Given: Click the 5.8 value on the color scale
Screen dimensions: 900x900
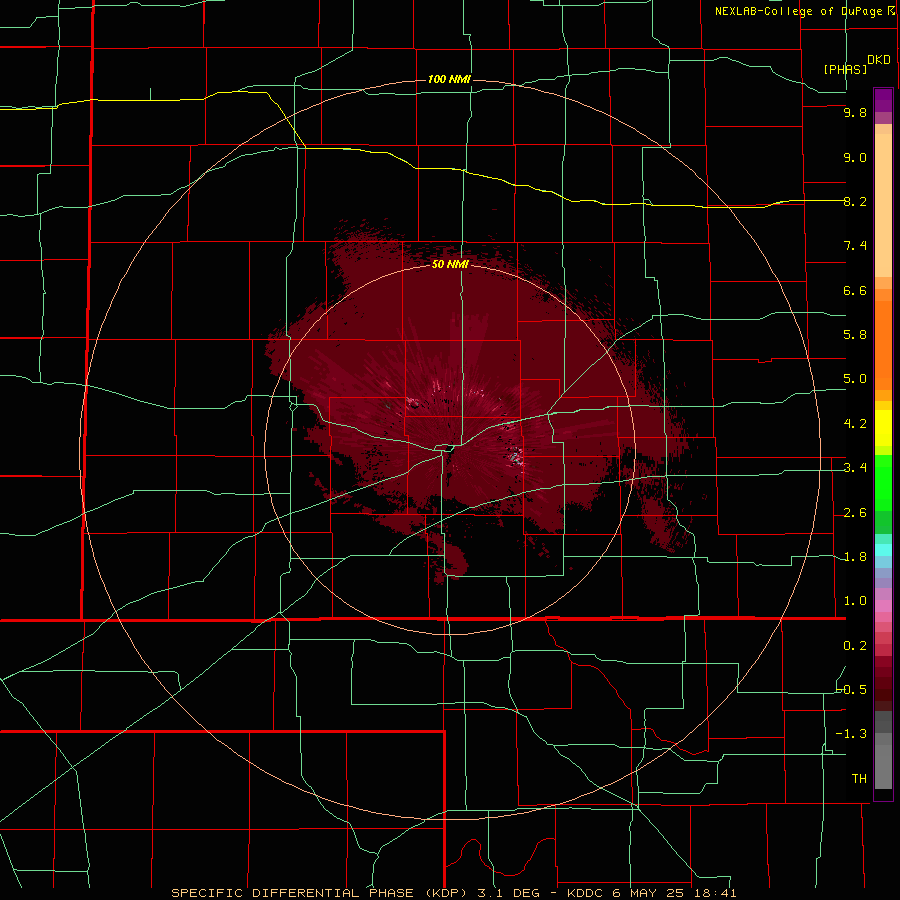Looking at the screenshot, I should pyautogui.click(x=855, y=335).
